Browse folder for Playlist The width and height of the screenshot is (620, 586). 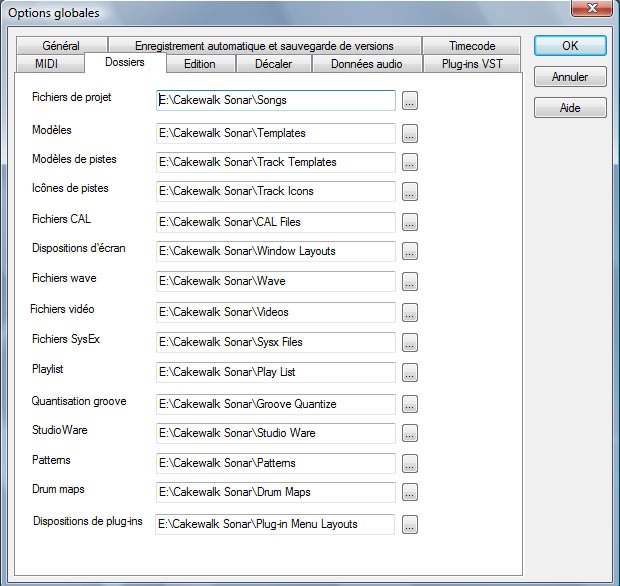click(410, 372)
